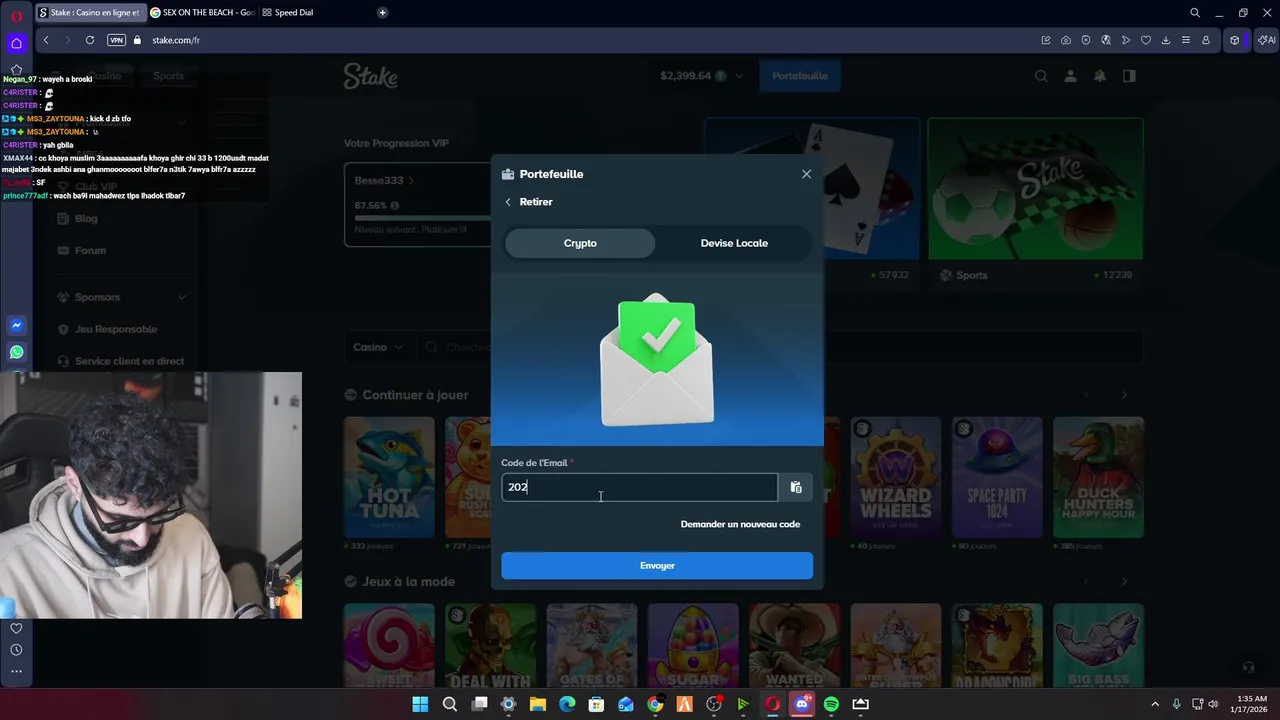Open the Duck Hunters Happy Hour game
The height and width of the screenshot is (720, 1280).
coord(1098,477)
